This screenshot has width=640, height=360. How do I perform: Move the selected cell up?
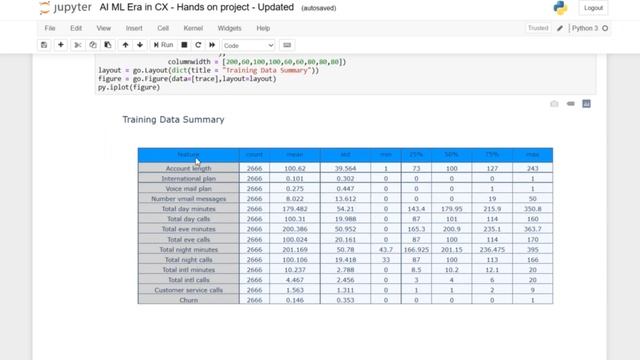click(x=125, y=45)
